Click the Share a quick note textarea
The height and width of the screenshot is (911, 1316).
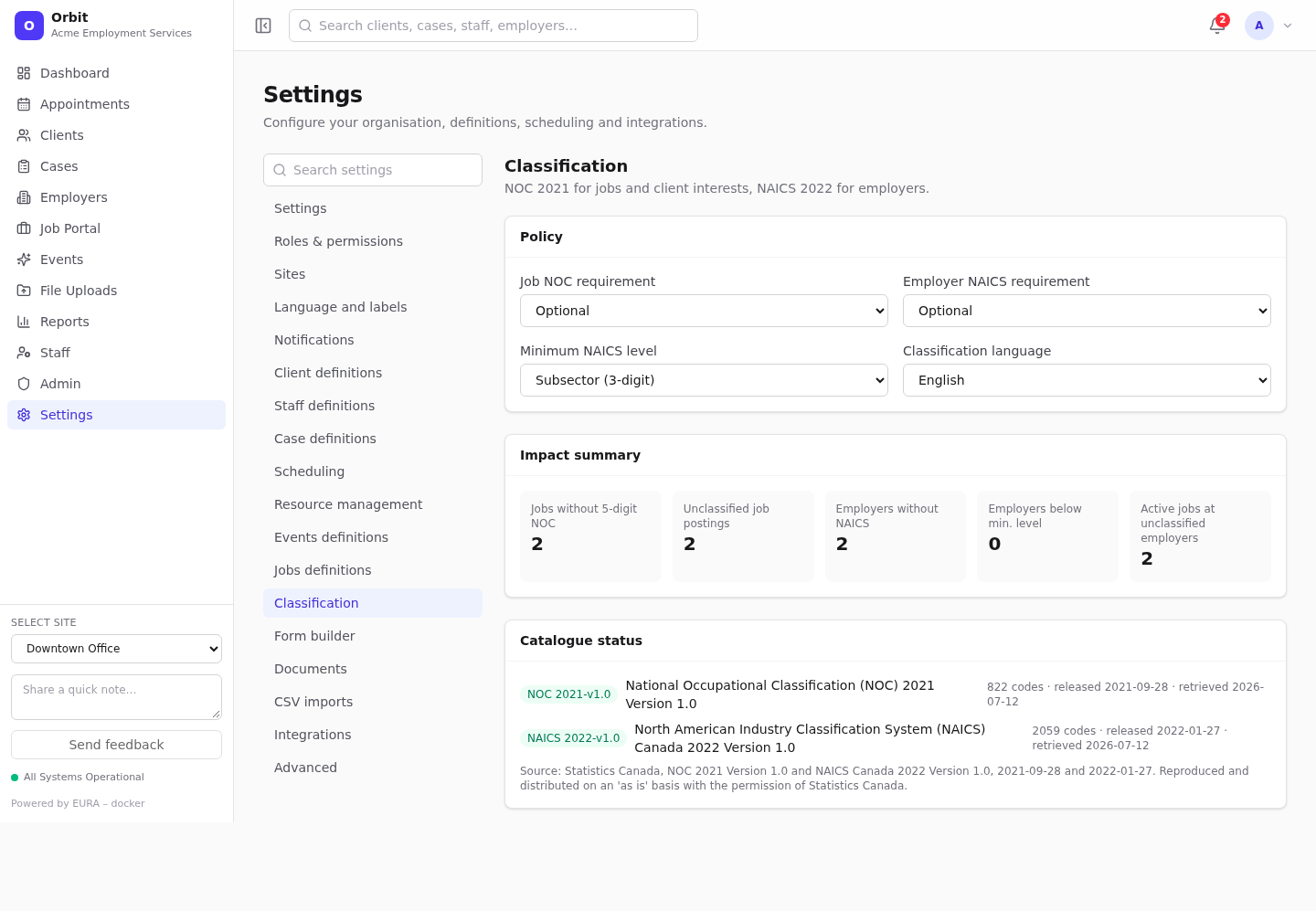pos(116,697)
